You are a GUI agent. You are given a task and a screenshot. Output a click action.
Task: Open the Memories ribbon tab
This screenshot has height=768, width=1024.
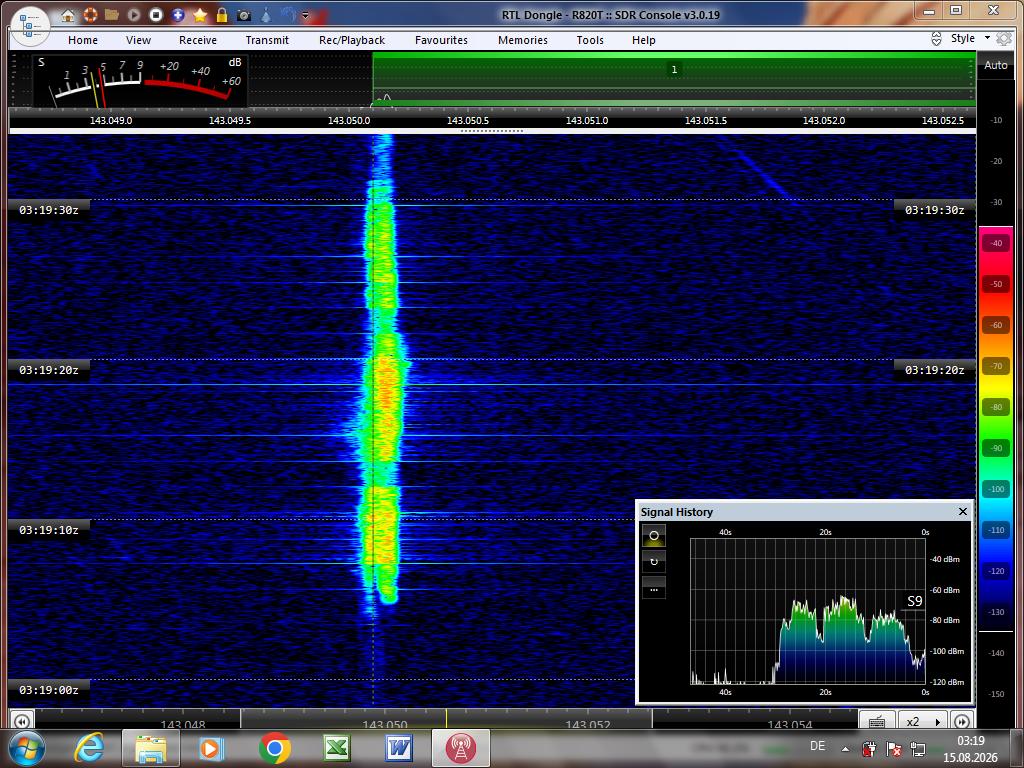pyautogui.click(x=523, y=40)
